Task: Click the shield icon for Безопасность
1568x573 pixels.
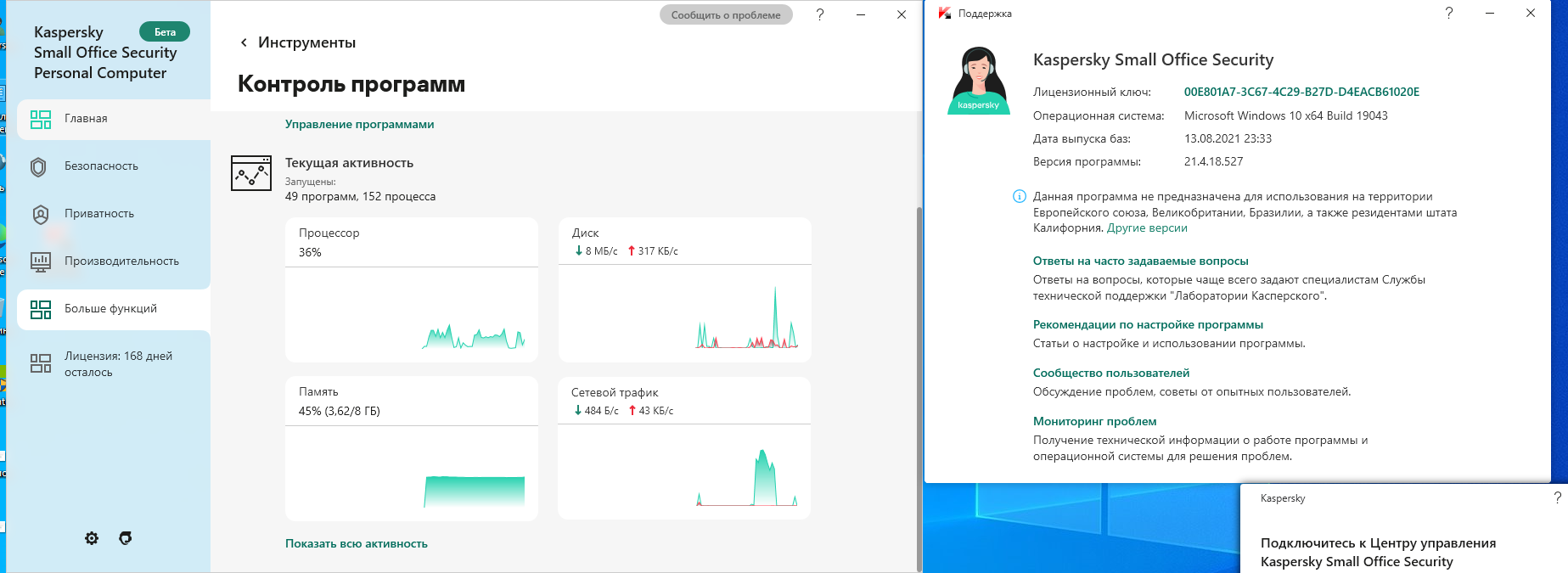Action: [x=39, y=166]
